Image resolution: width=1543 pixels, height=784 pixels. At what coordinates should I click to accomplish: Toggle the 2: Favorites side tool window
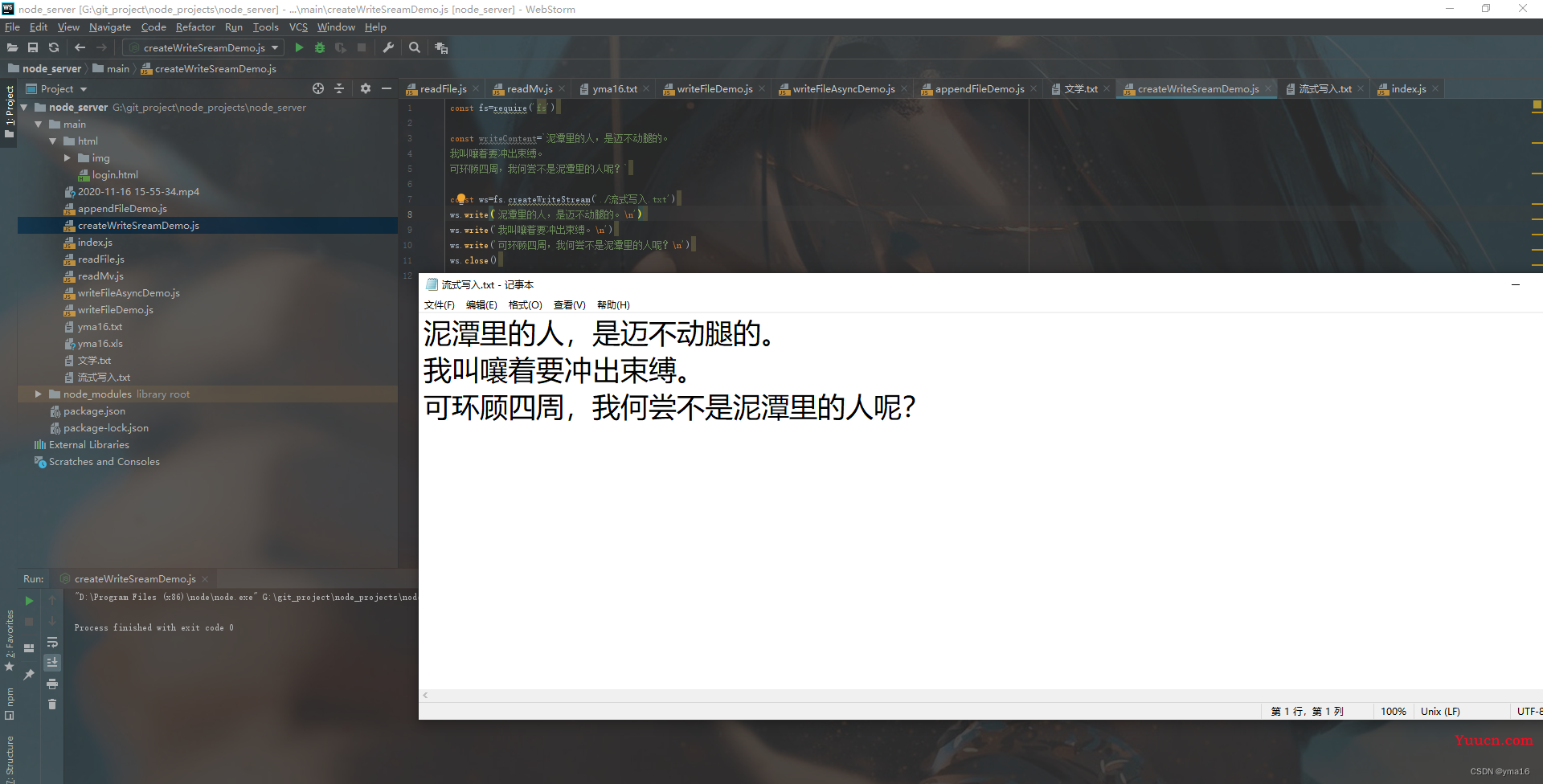9,640
